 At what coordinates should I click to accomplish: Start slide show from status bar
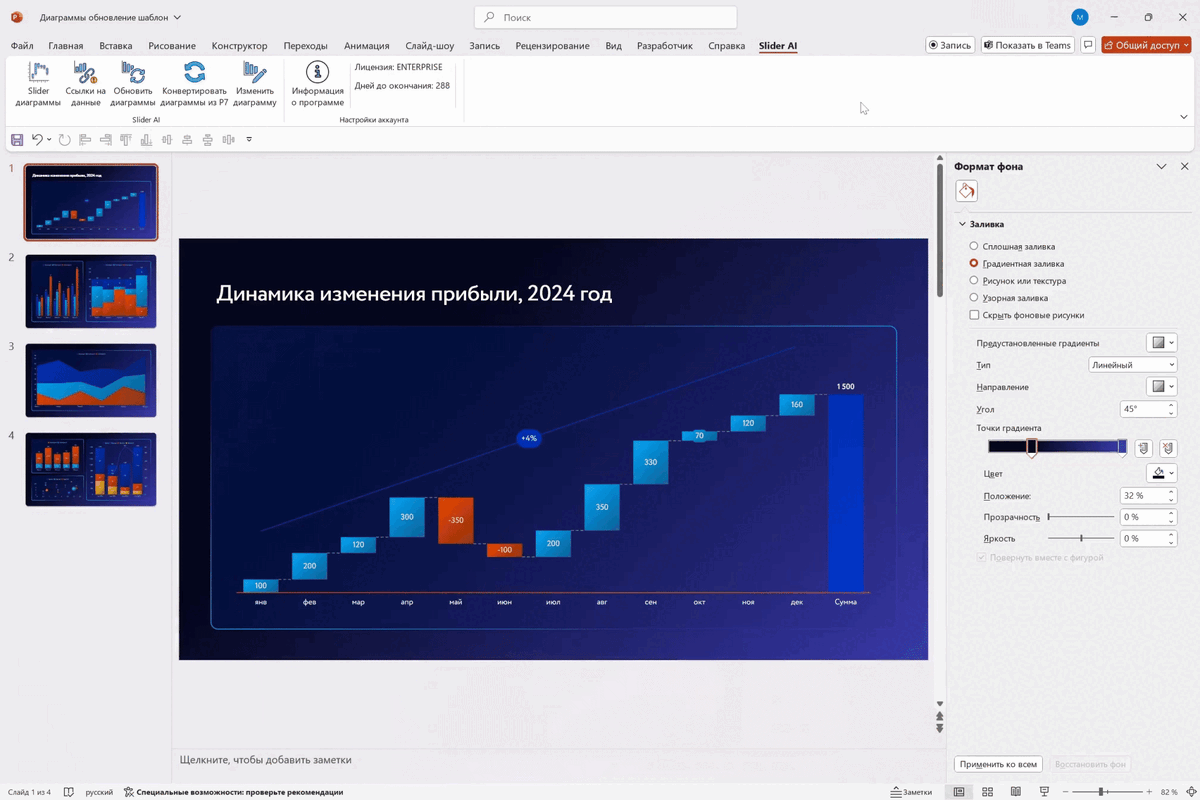pyautogui.click(x=1044, y=792)
